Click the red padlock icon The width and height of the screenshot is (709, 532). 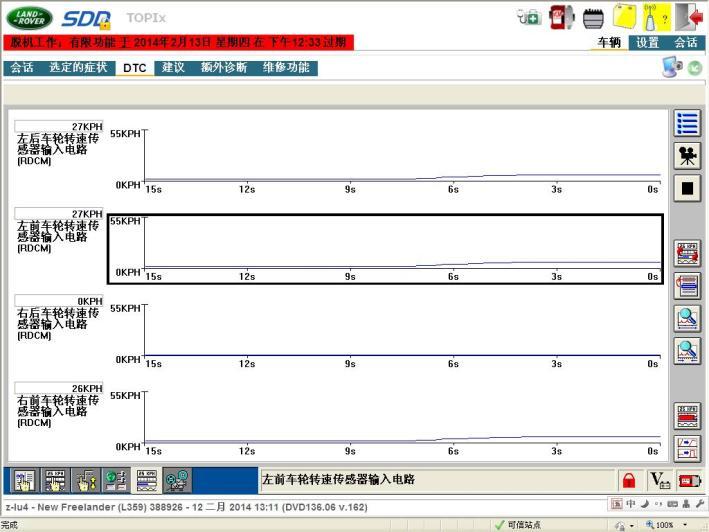tap(629, 480)
